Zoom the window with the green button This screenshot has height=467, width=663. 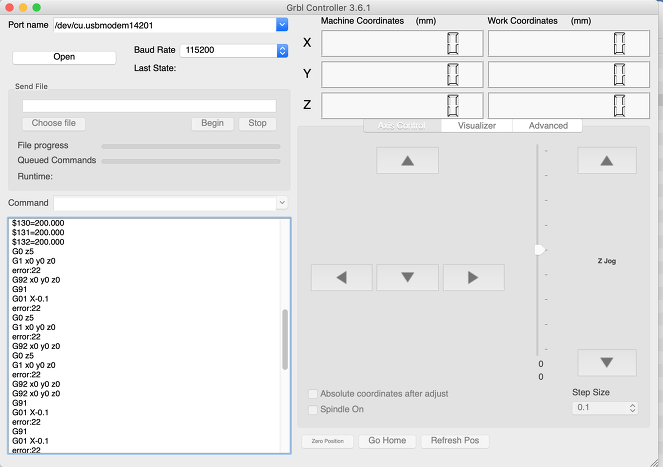(37, 8)
